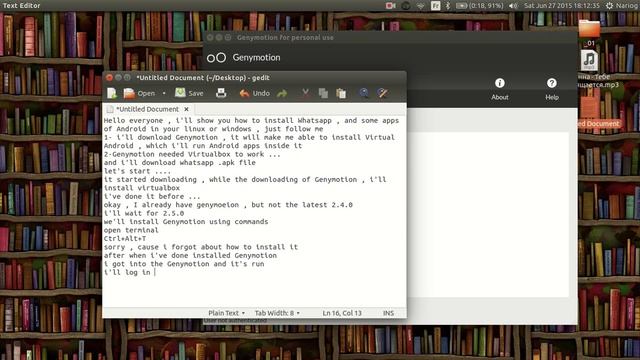Open the Tab Width: 8 dropdown
The height and width of the screenshot is (360, 640).
click(x=277, y=313)
